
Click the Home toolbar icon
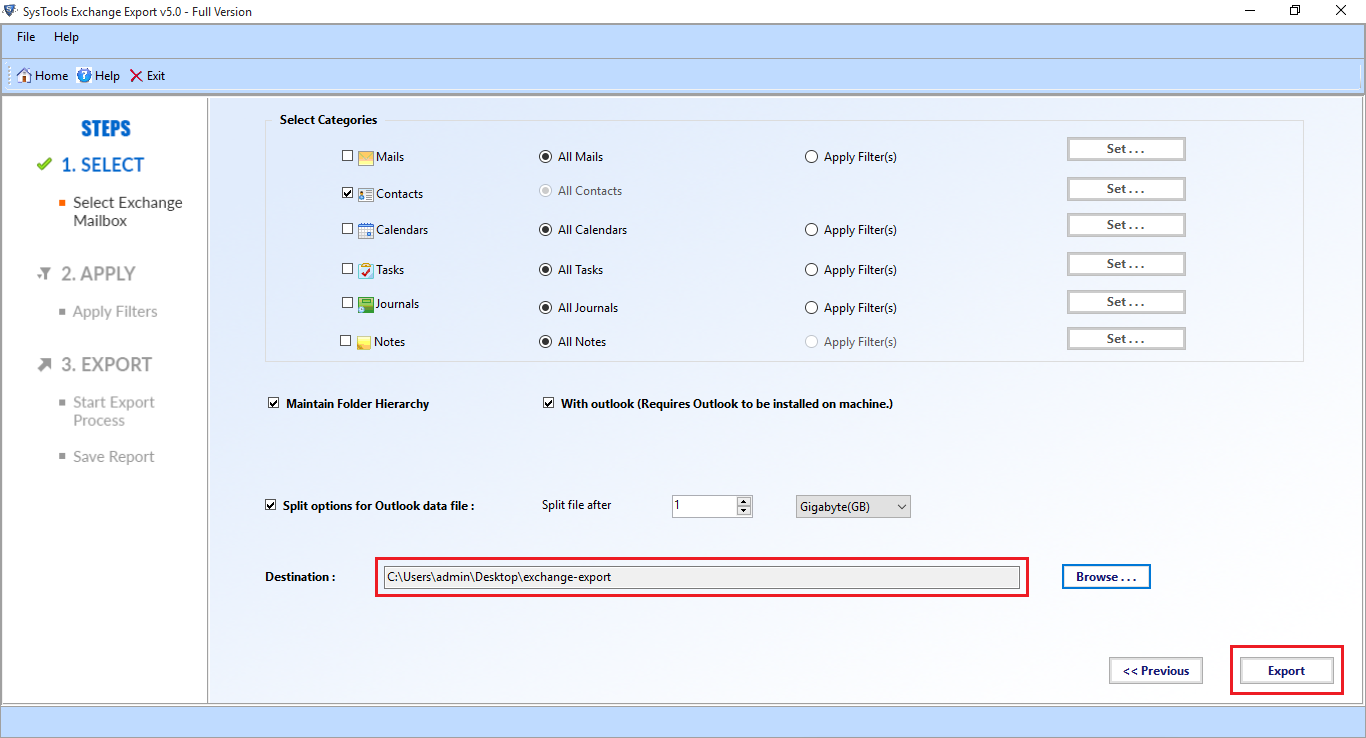[x=24, y=75]
